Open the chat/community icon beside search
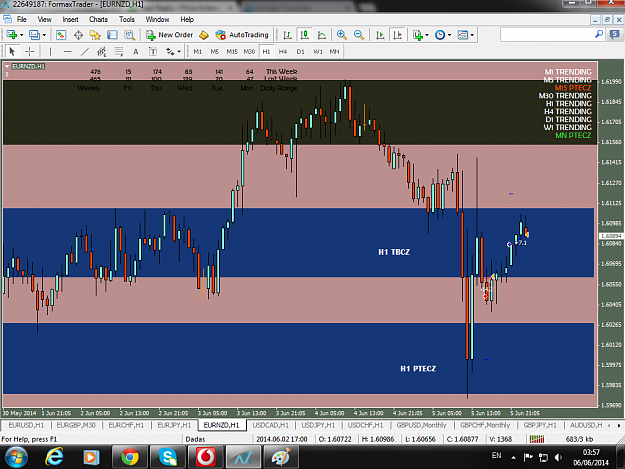Viewport: 625px width, 469px height. (x=614, y=35)
